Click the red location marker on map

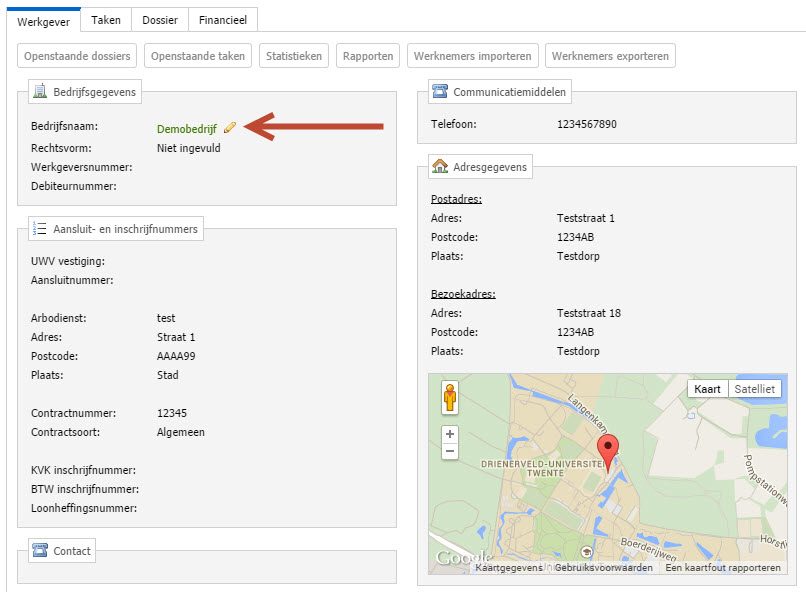608,449
